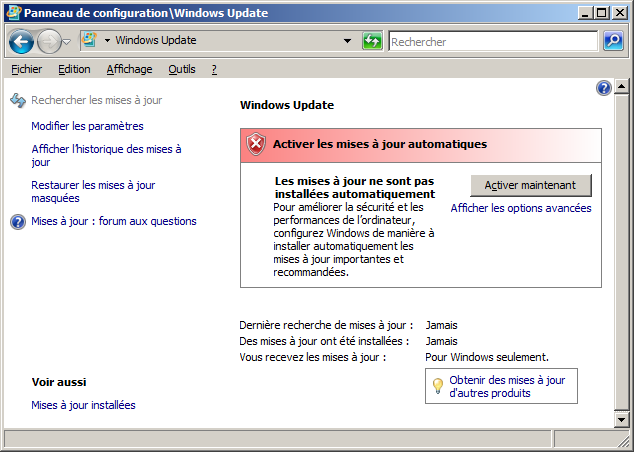Screen dimensions: 634x452
Task: Open the ? help menu
Action: (x=214, y=70)
